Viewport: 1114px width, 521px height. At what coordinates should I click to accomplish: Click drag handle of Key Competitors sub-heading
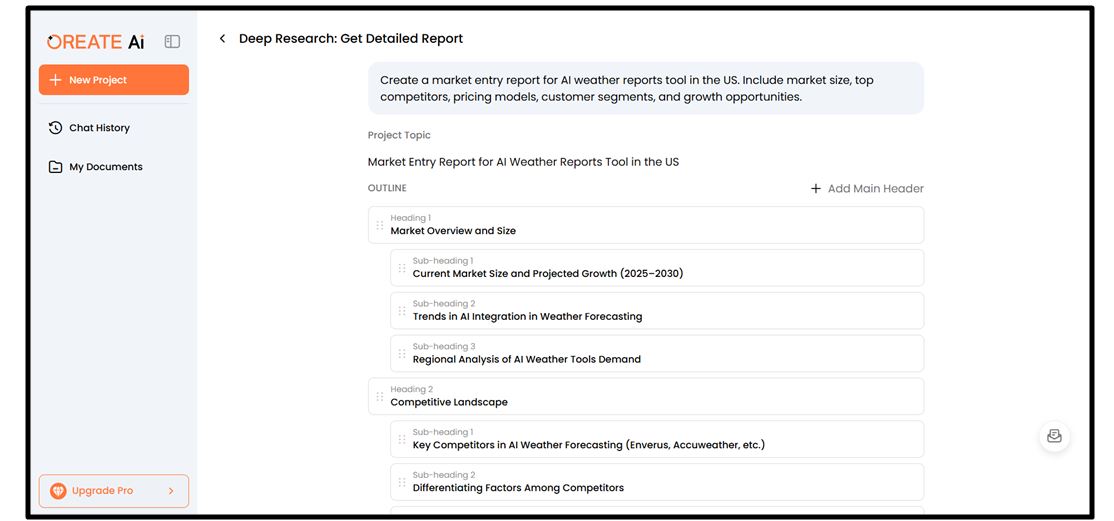(x=402, y=440)
